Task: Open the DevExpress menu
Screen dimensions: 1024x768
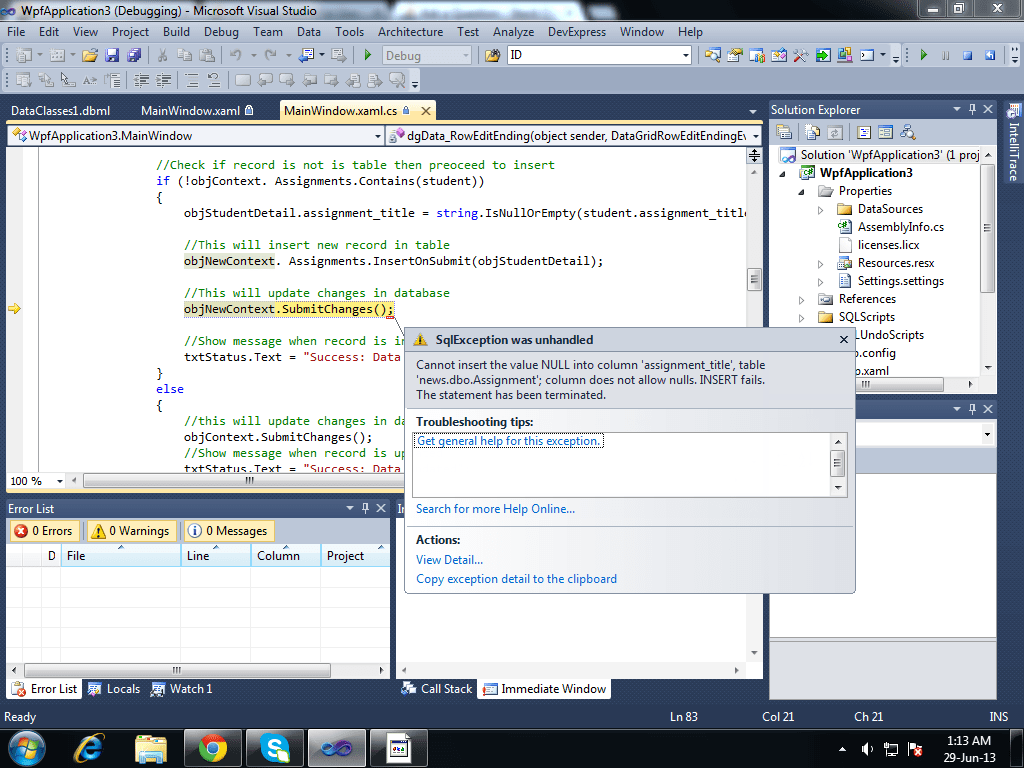Action: click(577, 31)
